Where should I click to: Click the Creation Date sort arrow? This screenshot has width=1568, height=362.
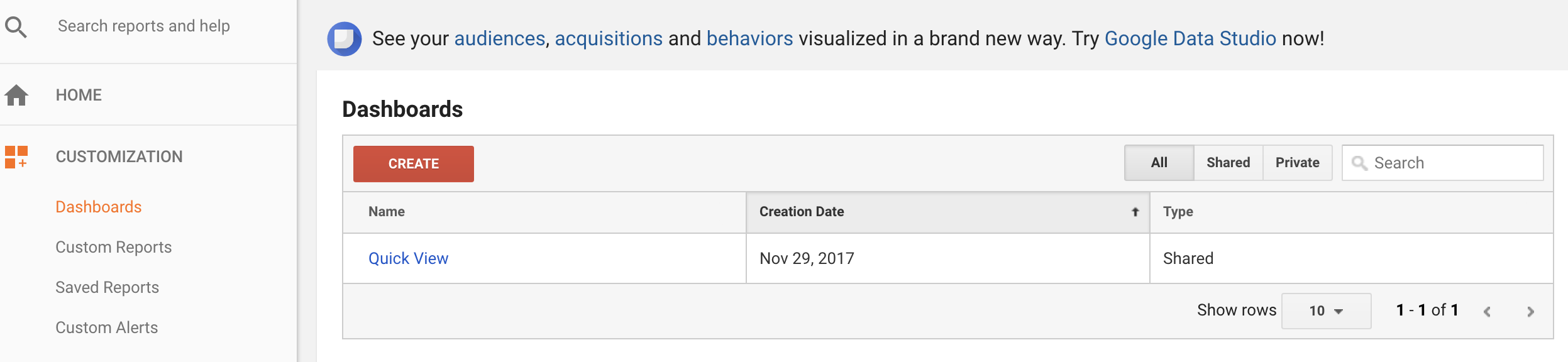tap(1135, 212)
